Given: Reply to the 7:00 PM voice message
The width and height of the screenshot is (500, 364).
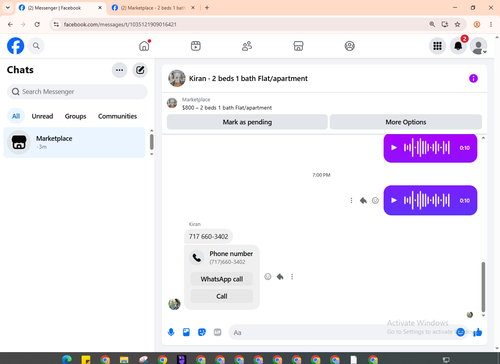Looking at the screenshot, I should 363,200.
